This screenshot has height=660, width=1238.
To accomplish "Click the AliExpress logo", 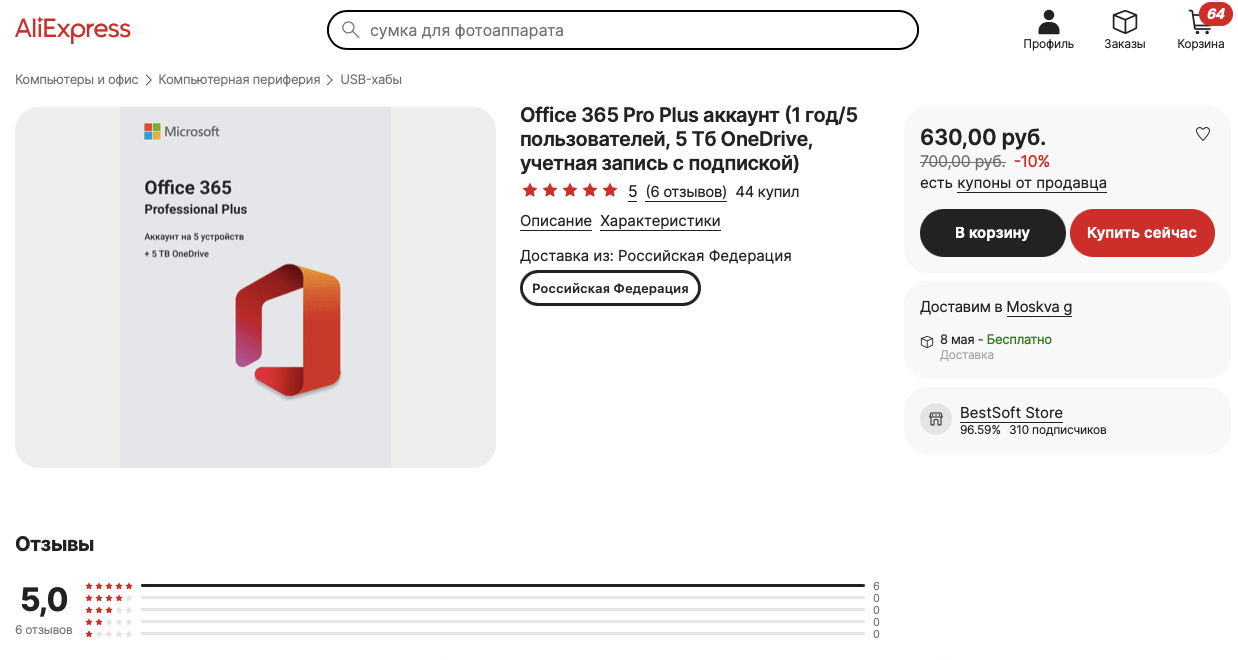I will coord(72,30).
